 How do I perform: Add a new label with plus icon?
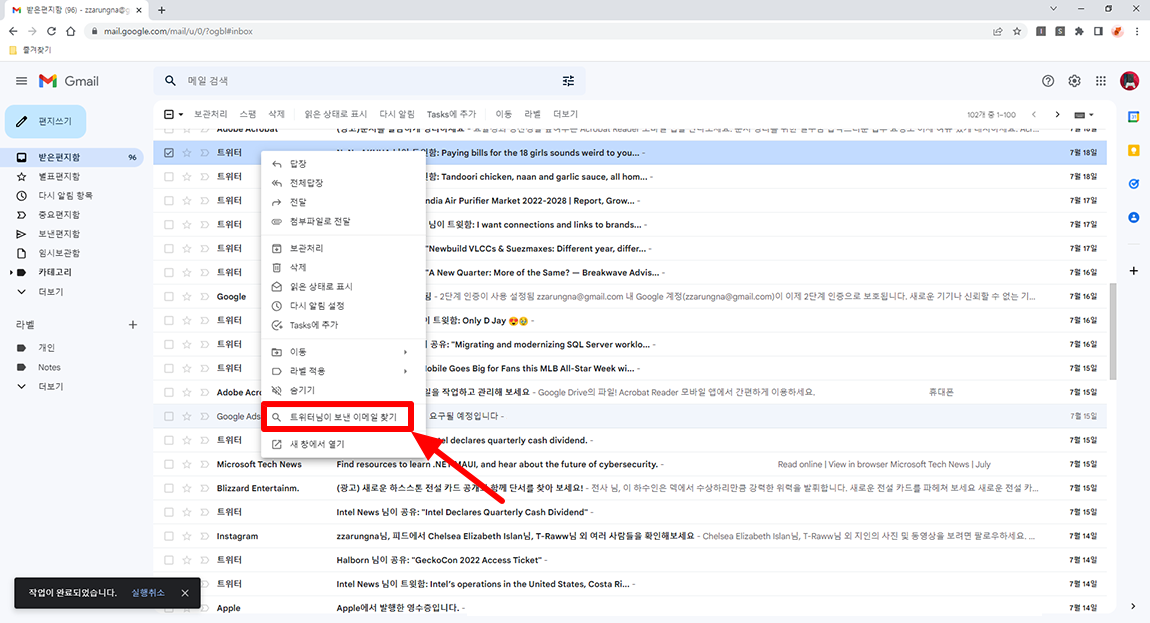tap(133, 324)
